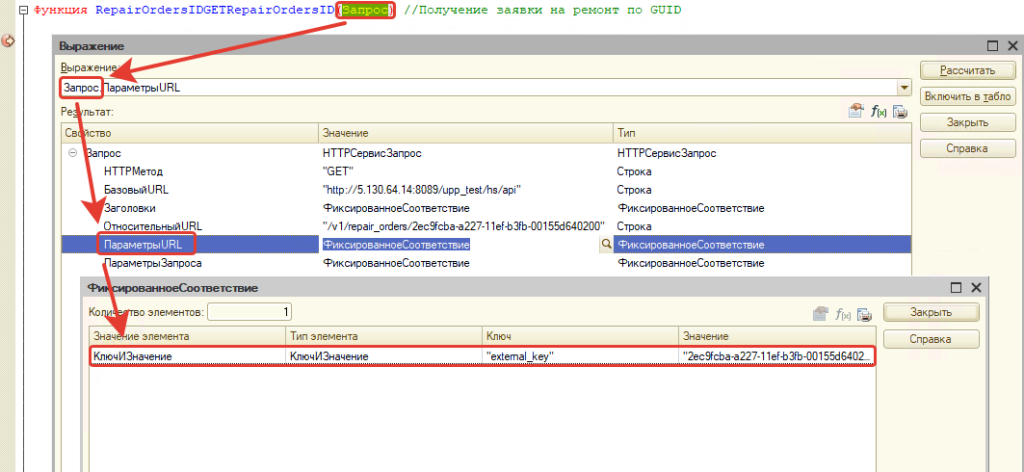Click the first Результат toolbar icon

pyautogui.click(x=855, y=112)
